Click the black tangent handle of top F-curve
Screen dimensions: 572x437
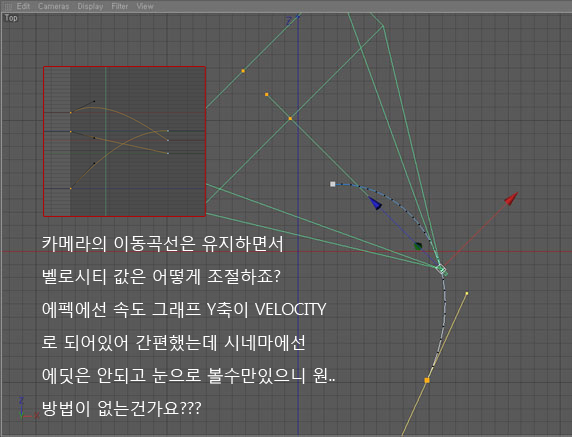(94, 101)
